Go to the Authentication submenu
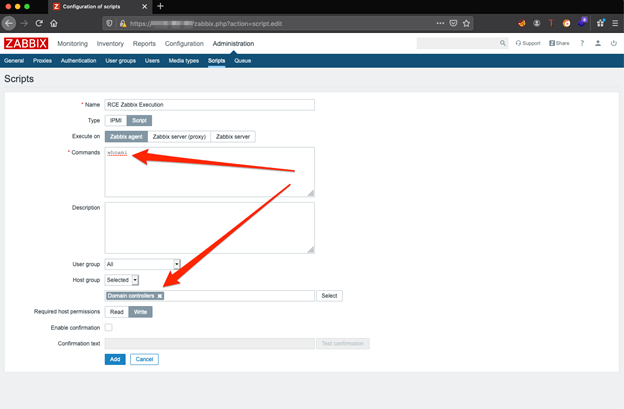 [x=78, y=60]
